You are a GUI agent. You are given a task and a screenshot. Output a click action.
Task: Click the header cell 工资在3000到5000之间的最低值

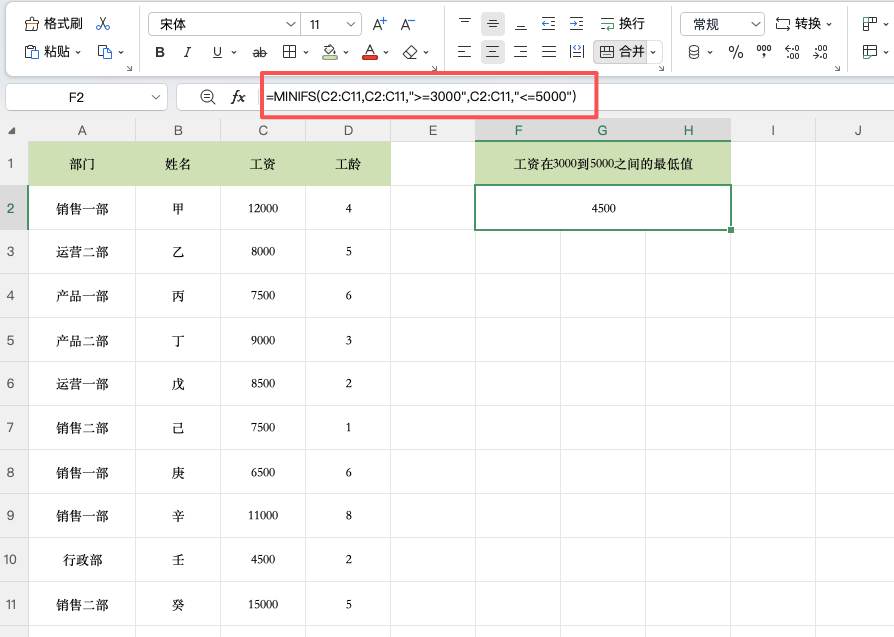click(603, 164)
